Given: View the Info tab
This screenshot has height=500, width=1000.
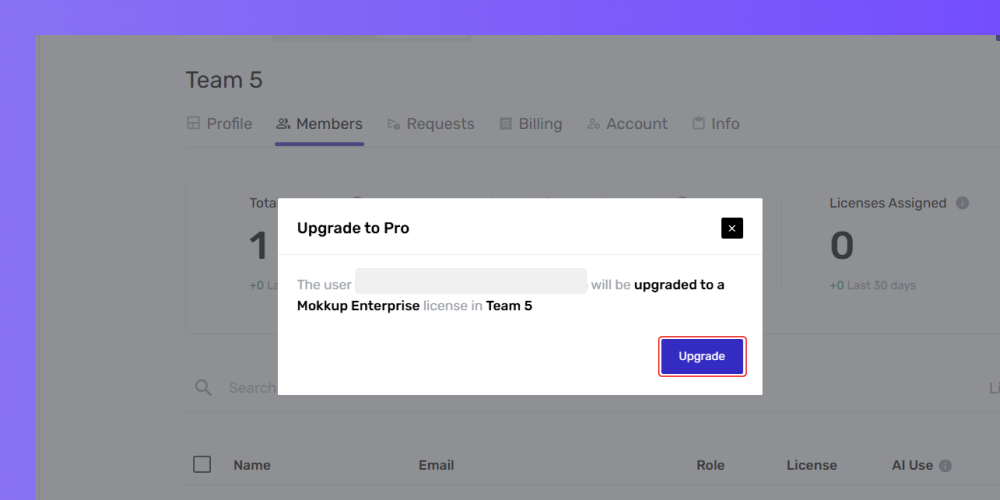Looking at the screenshot, I should pos(716,124).
